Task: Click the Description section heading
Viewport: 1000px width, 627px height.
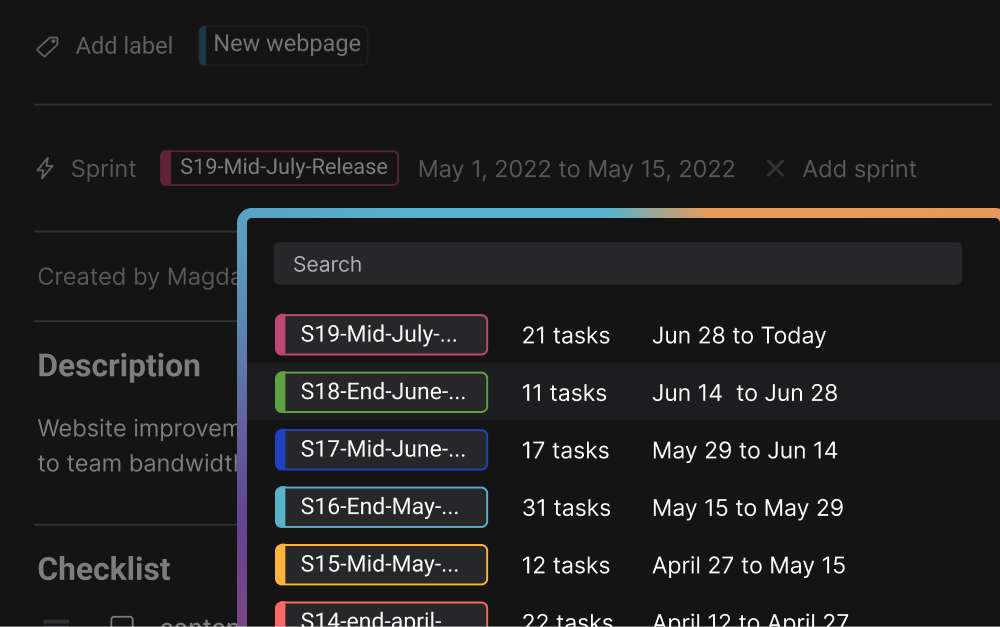Action: [119, 366]
